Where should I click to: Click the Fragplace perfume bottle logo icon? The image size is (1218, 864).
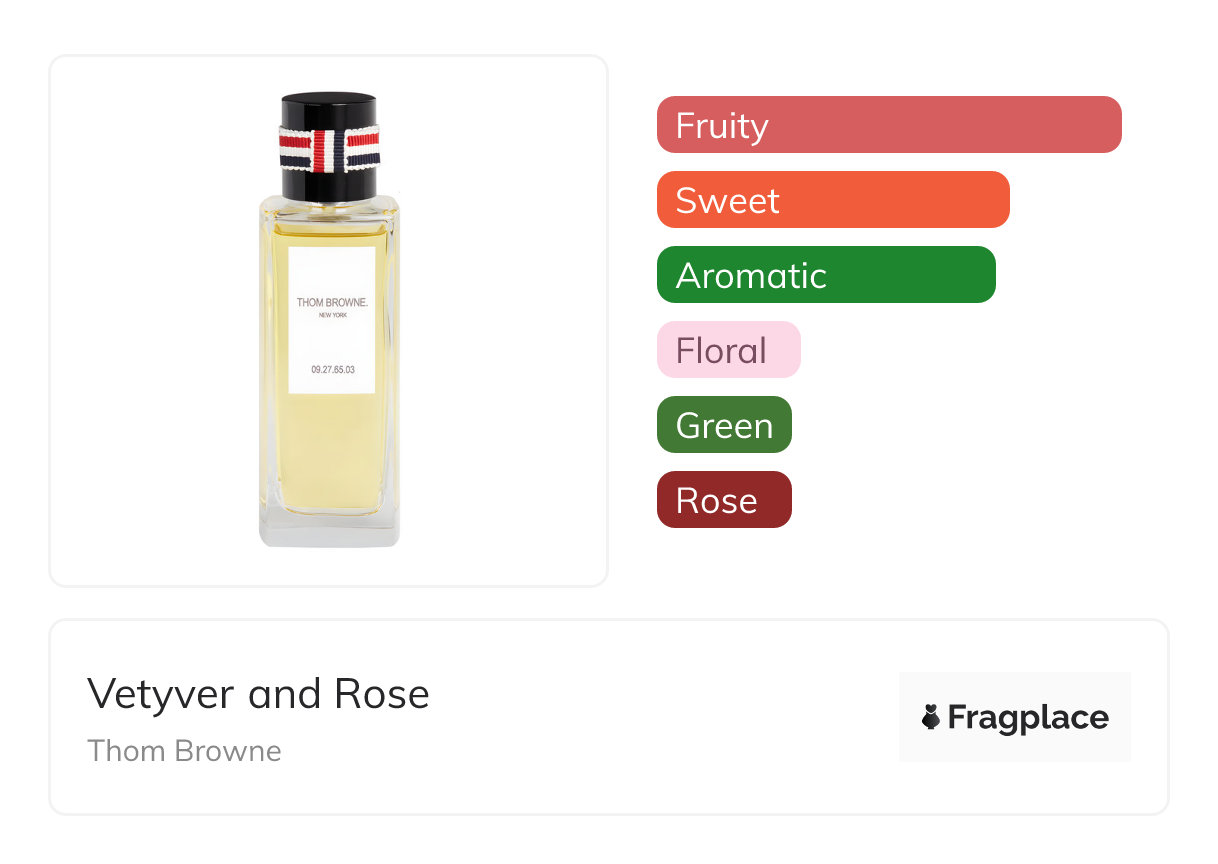tap(931, 717)
